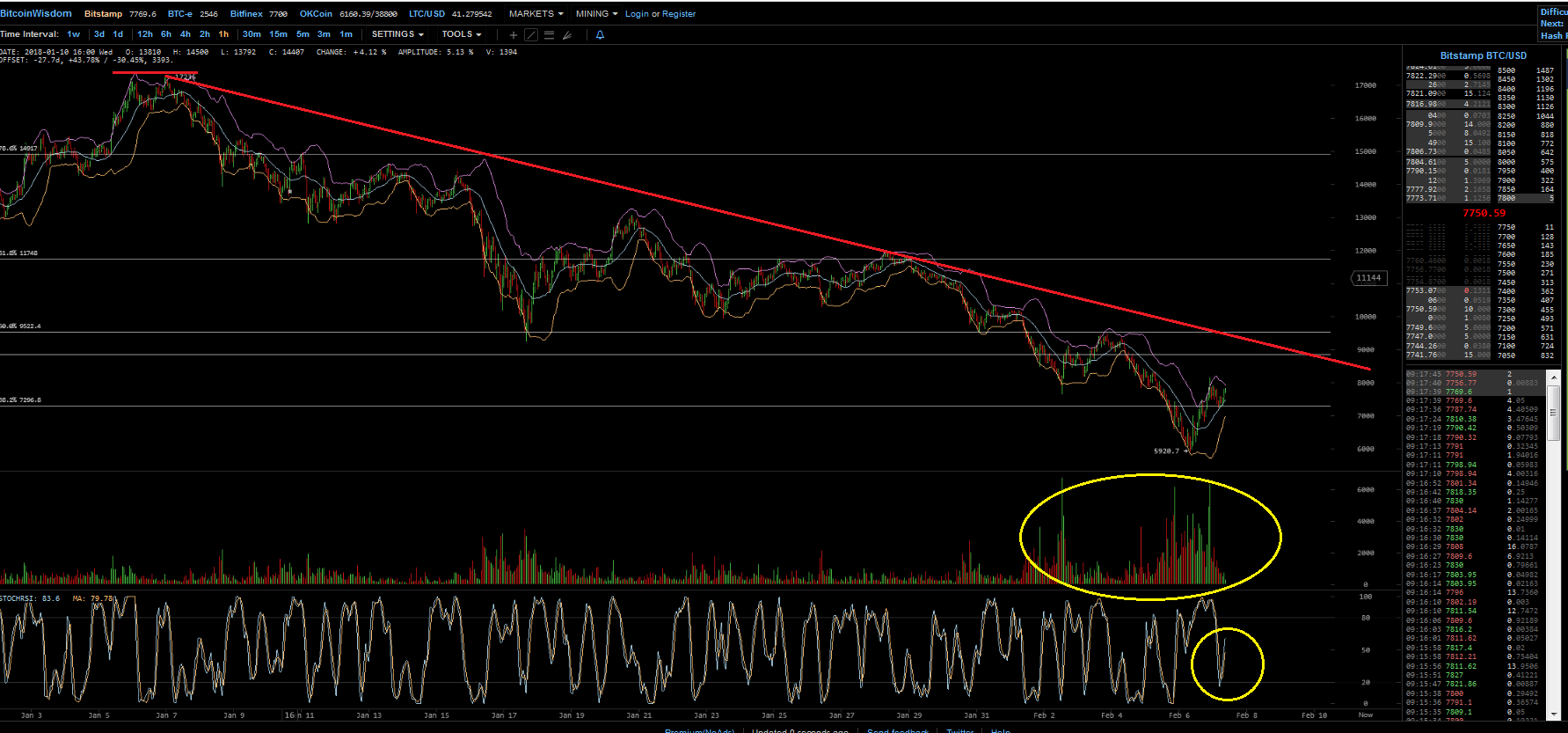Set chart interval to 30m
Screen dimensions: 1568x733
pyautogui.click(x=252, y=34)
